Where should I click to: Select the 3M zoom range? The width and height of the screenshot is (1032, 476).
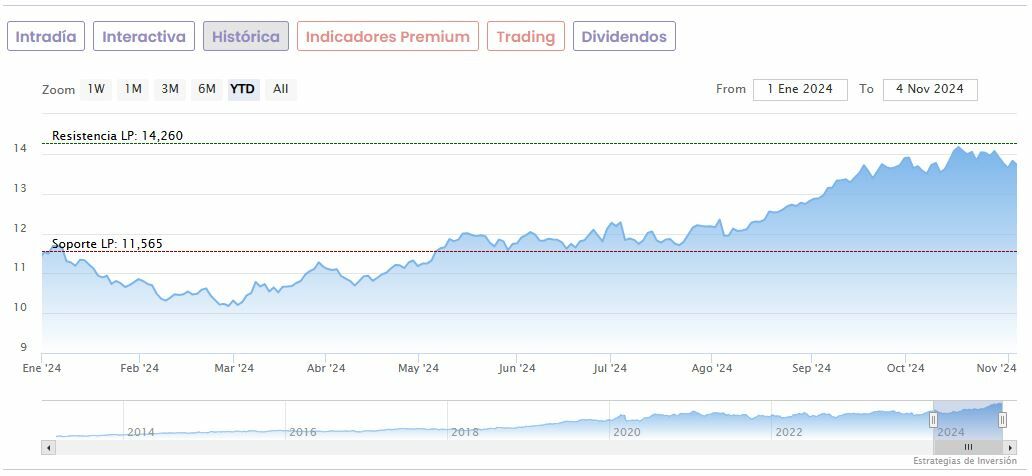(170, 89)
